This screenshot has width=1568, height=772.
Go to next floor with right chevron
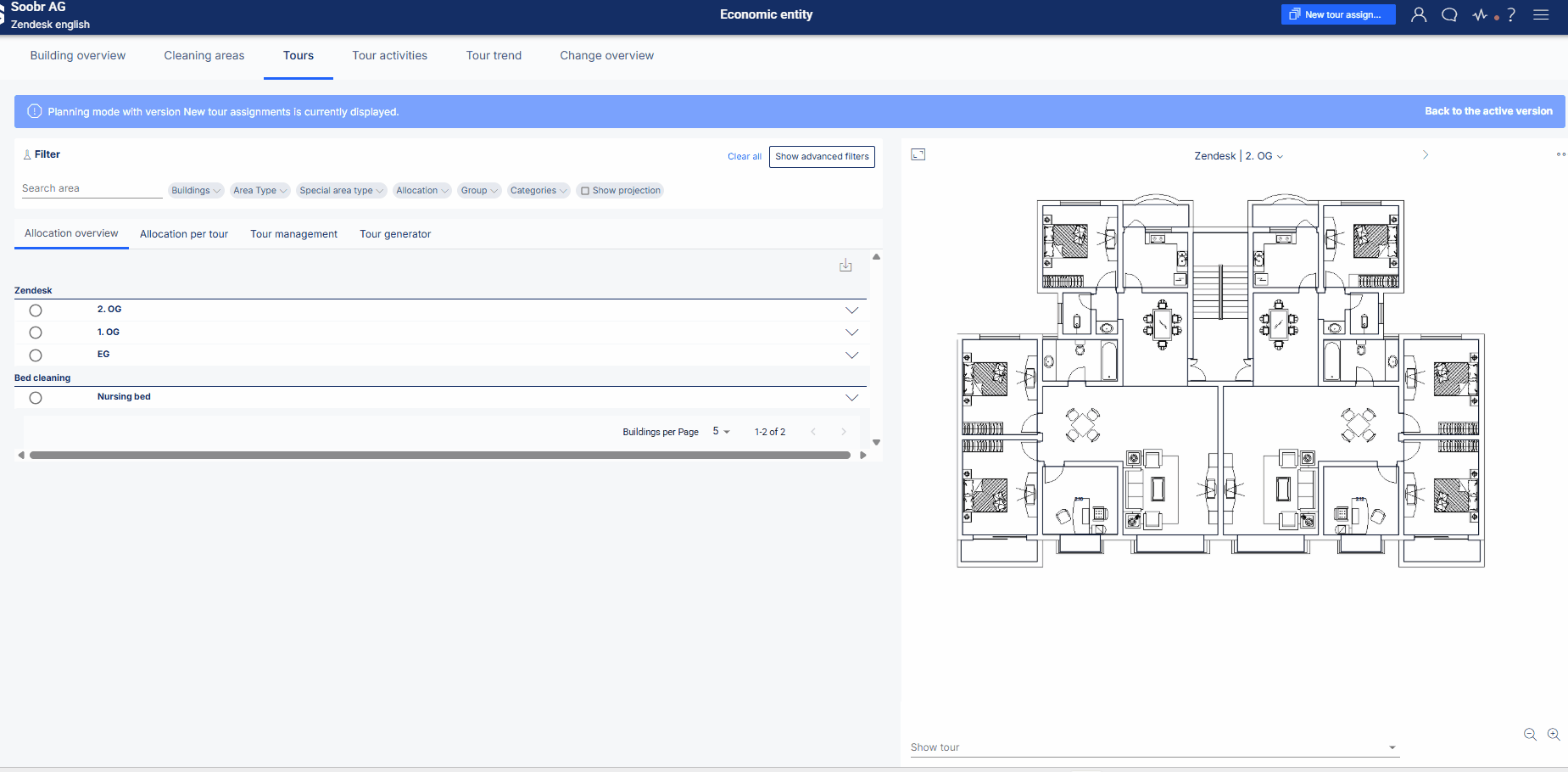(1426, 155)
